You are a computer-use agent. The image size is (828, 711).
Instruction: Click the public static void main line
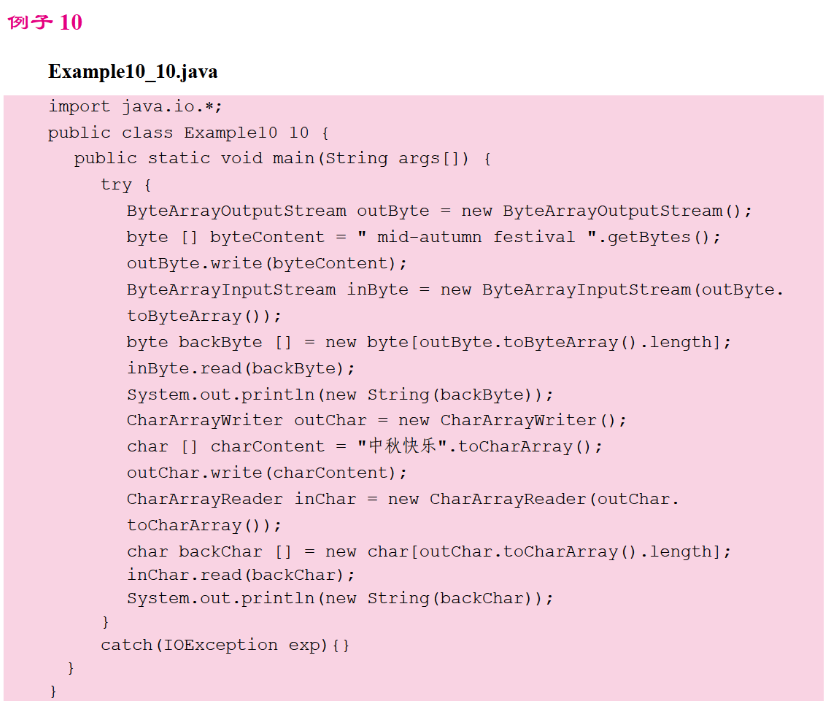point(282,158)
